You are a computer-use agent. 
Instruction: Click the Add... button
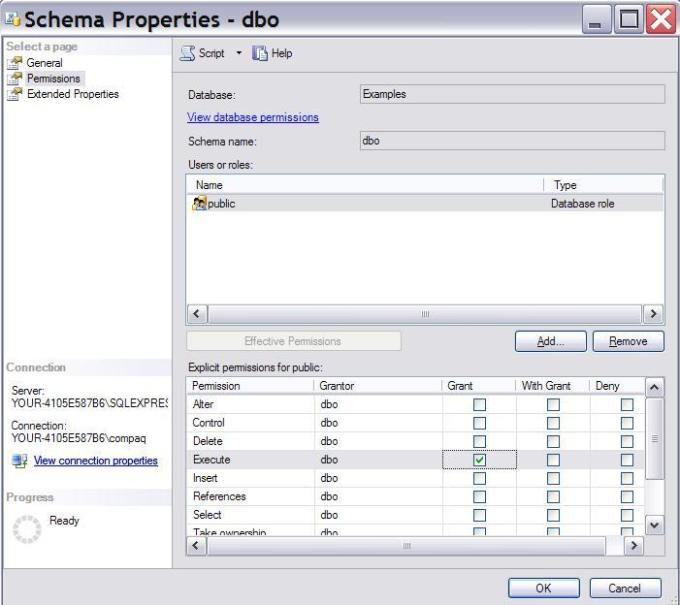(x=550, y=341)
